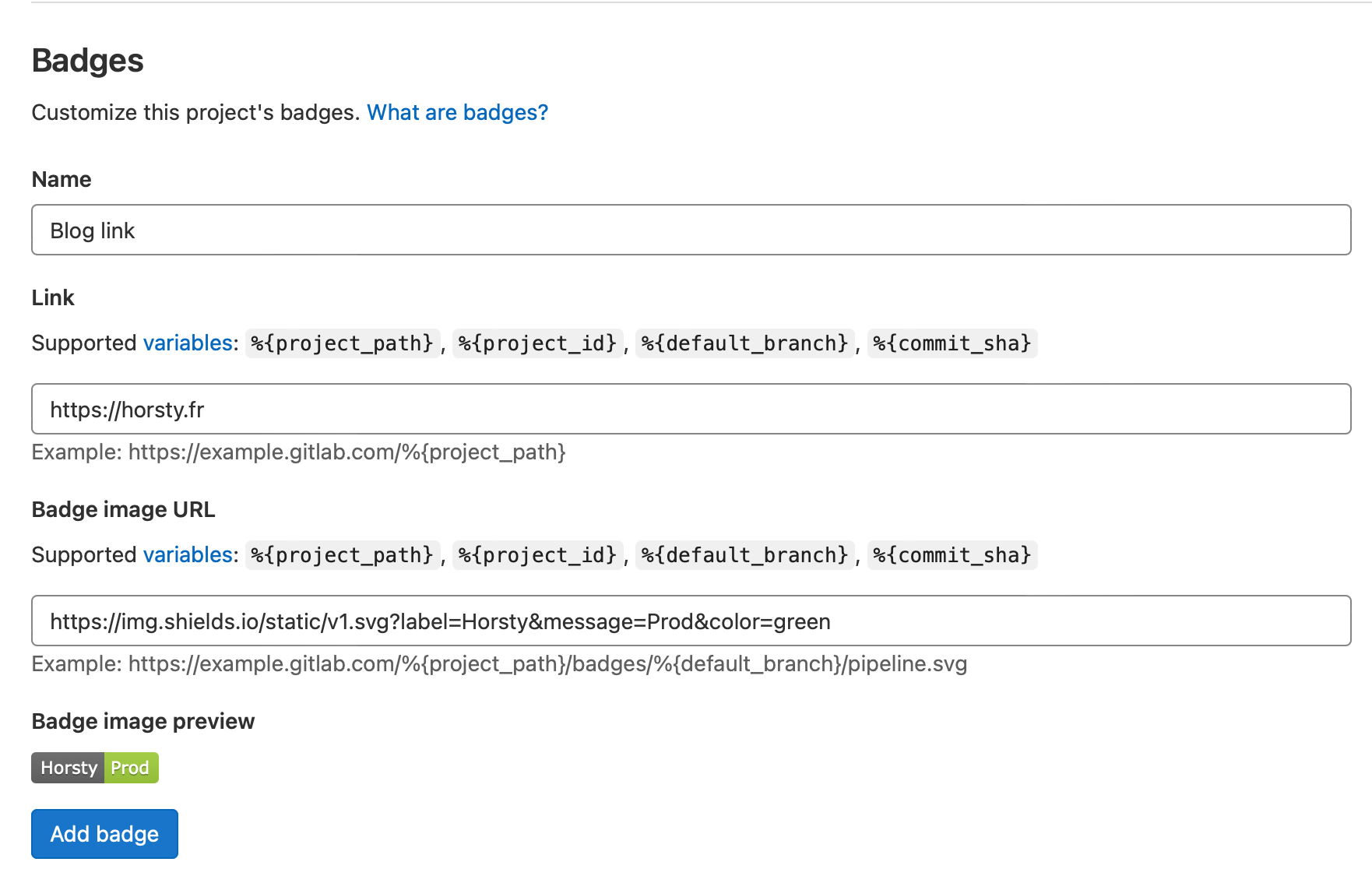Image resolution: width=1372 pixels, height=883 pixels.
Task: Click the Badge image URL input field
Action: (x=691, y=621)
